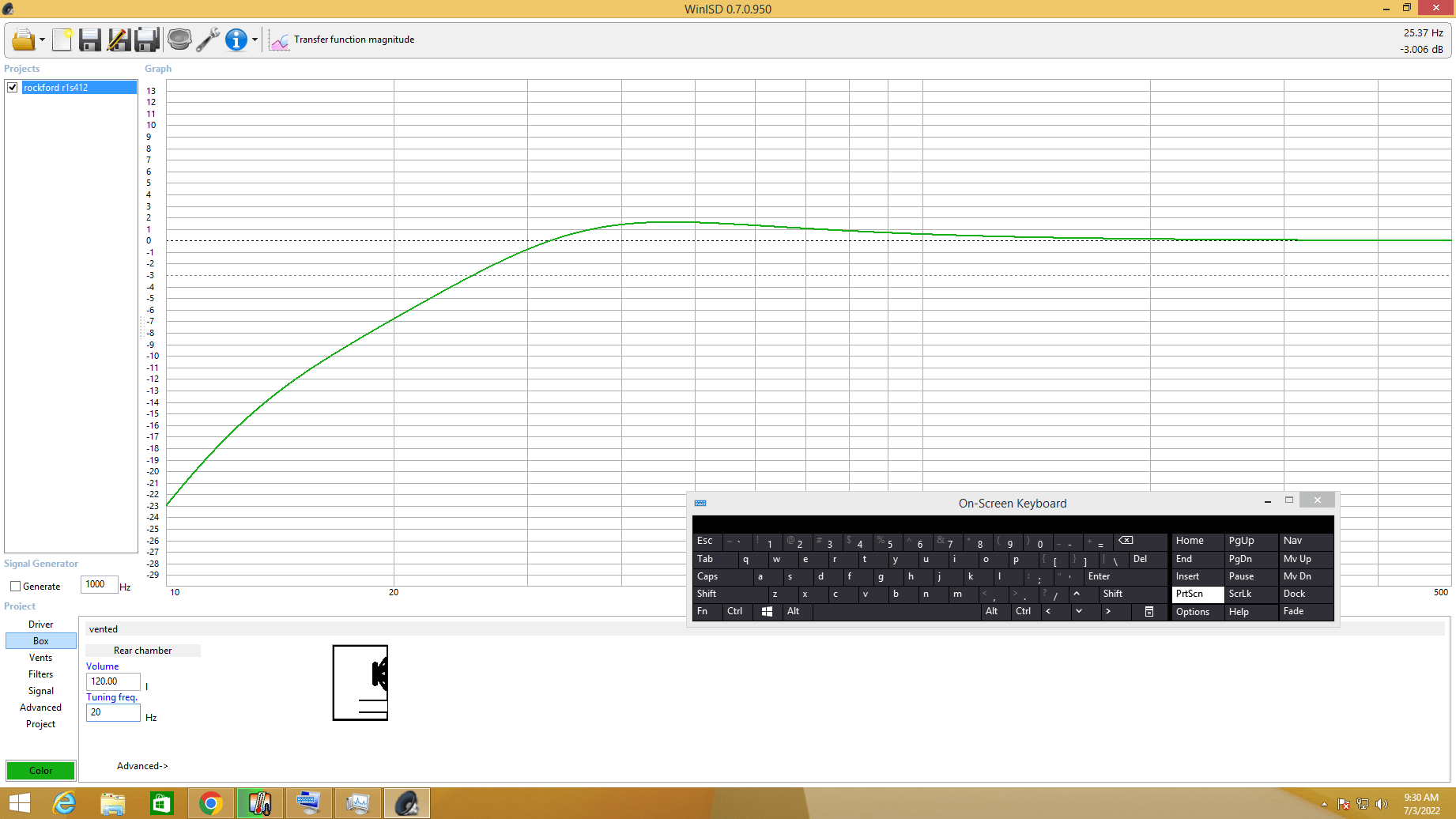Click the Advanced-> button in Box panel
The width and height of the screenshot is (1456, 819).
142,766
